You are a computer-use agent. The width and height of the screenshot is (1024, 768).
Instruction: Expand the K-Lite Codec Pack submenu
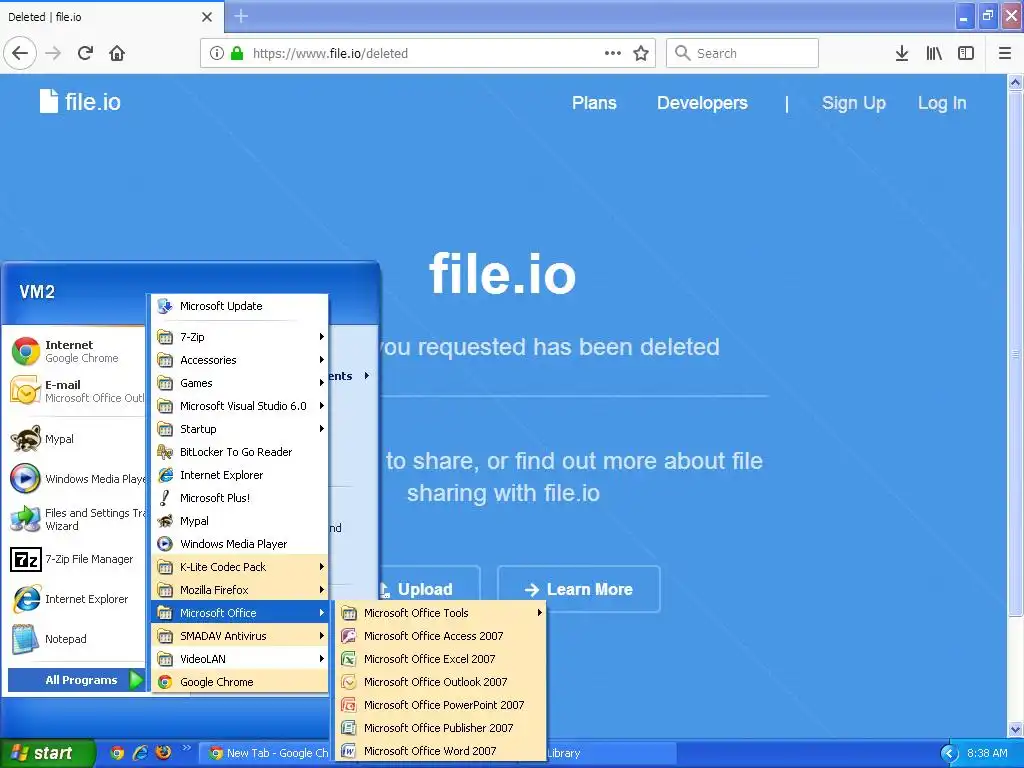click(x=240, y=567)
